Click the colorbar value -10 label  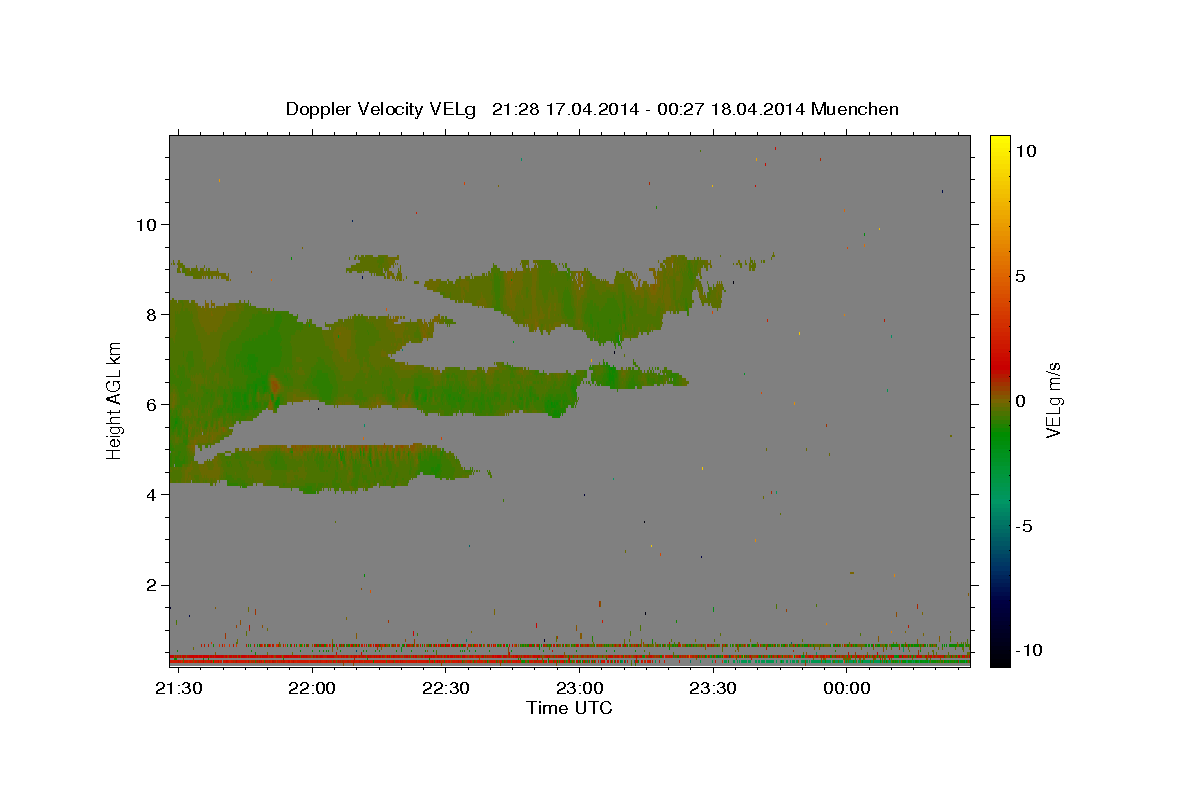coord(1028,650)
